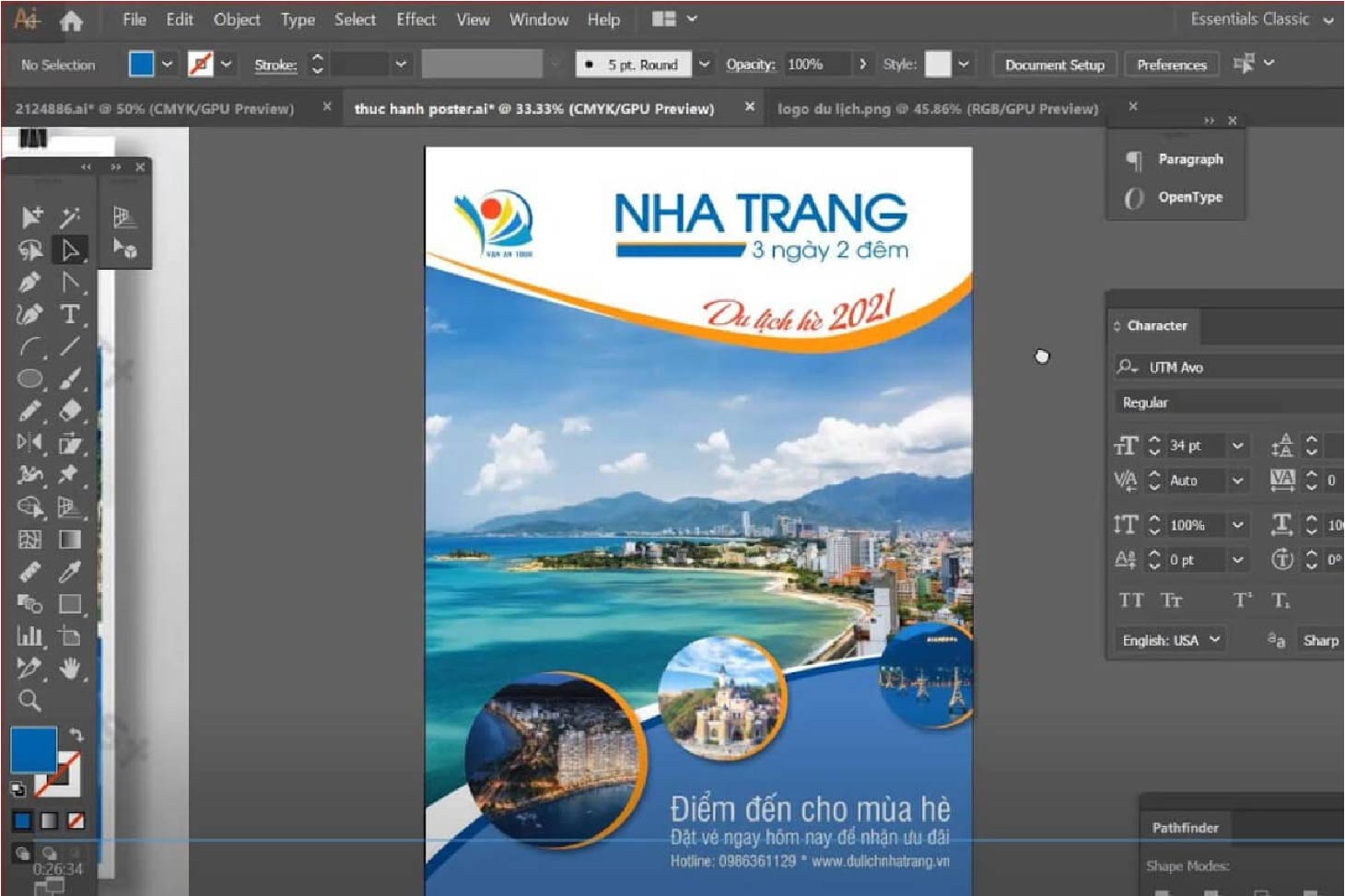The image size is (1345, 896).
Task: Switch paint mode to Color
Action: click(x=23, y=820)
